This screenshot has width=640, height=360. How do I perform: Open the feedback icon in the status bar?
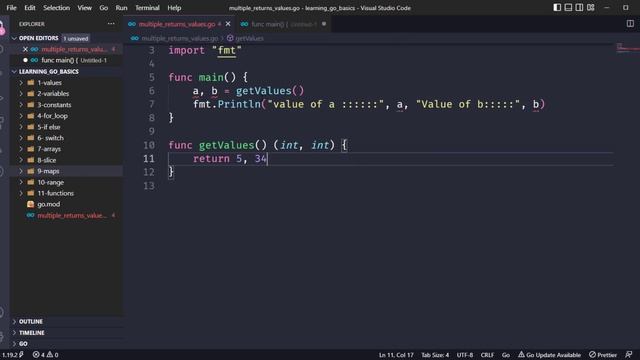point(629,355)
